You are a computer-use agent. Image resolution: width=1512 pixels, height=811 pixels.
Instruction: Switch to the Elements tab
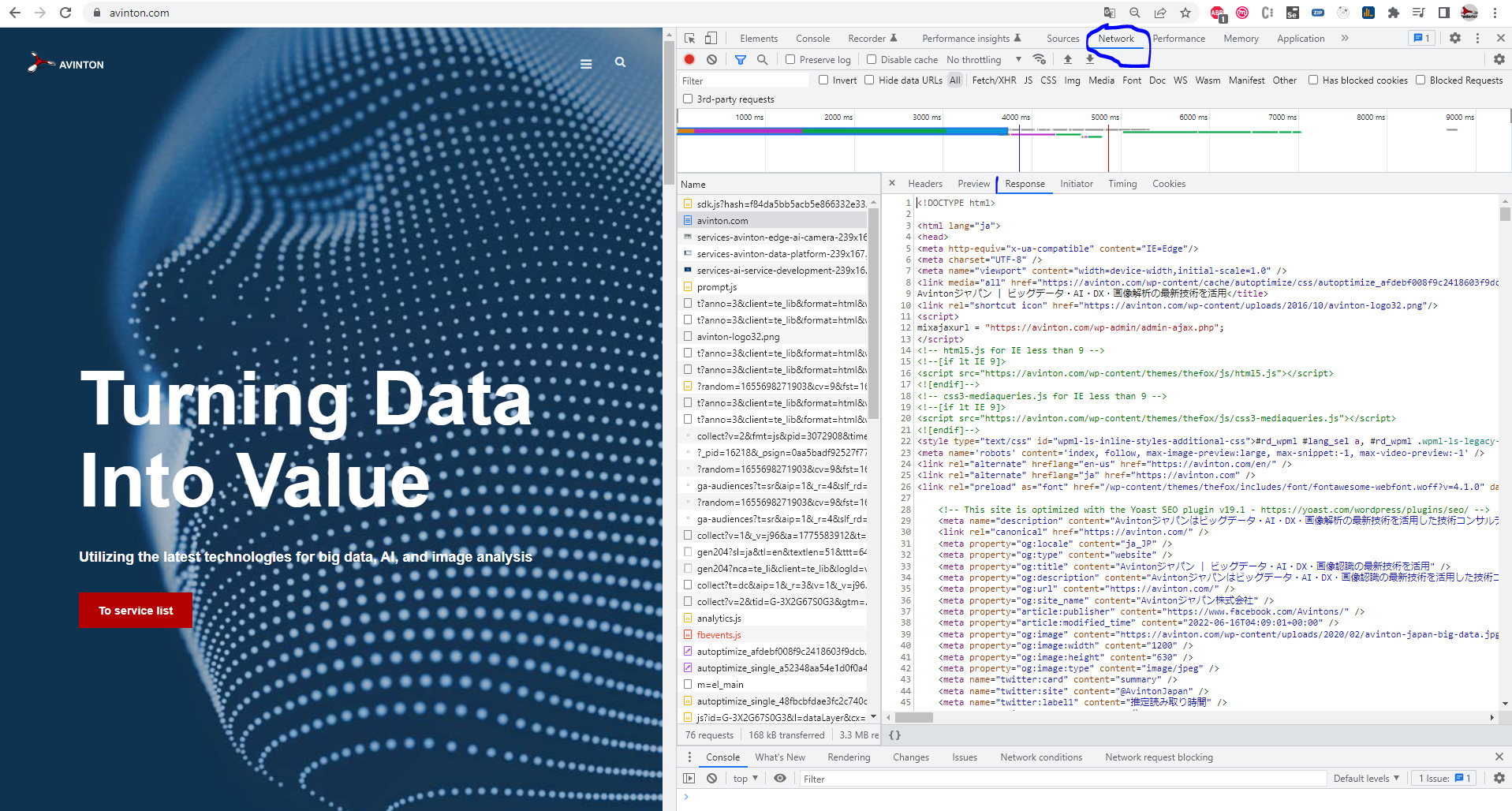759,38
